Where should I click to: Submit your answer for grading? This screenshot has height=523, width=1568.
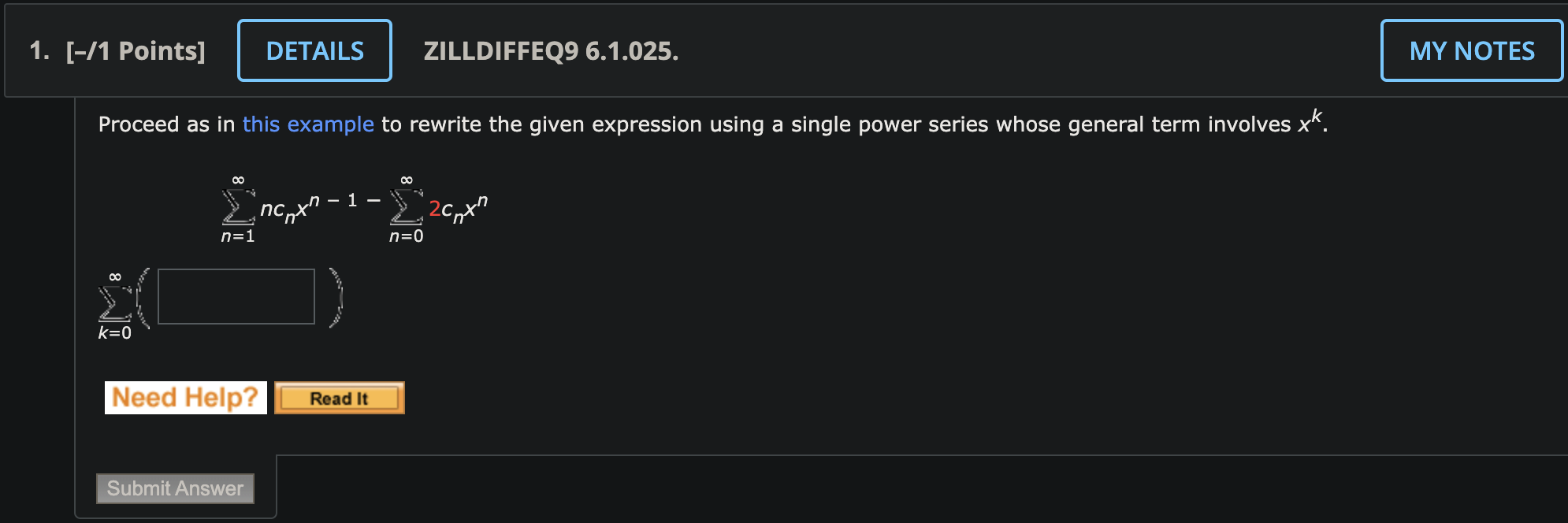point(174,488)
